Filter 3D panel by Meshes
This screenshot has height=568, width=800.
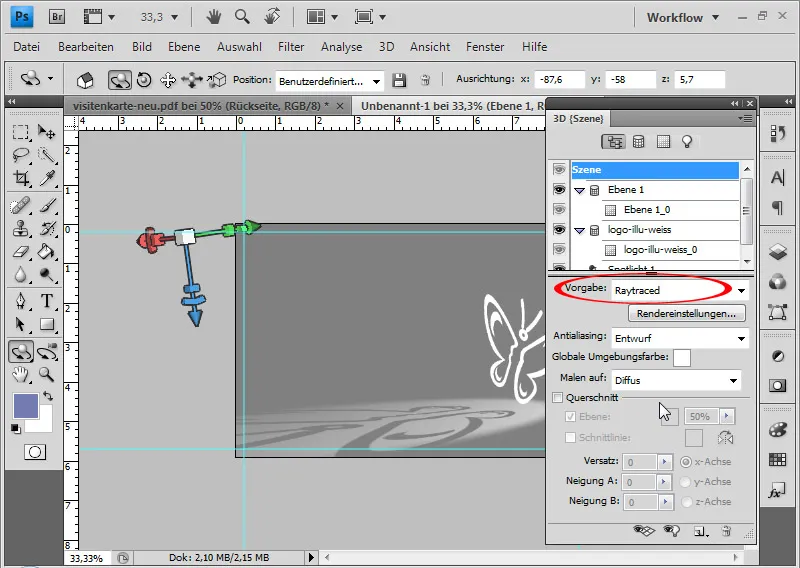pyautogui.click(x=638, y=141)
